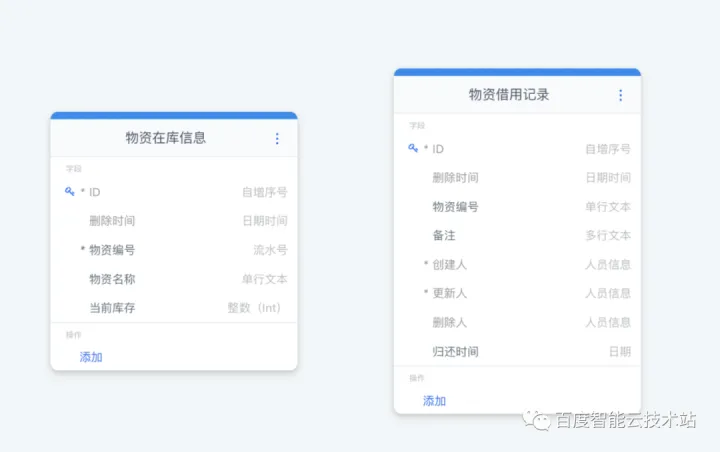This screenshot has height=452, width=720.
Task: Select the 物资在库信息 card title
Action: coord(166,138)
